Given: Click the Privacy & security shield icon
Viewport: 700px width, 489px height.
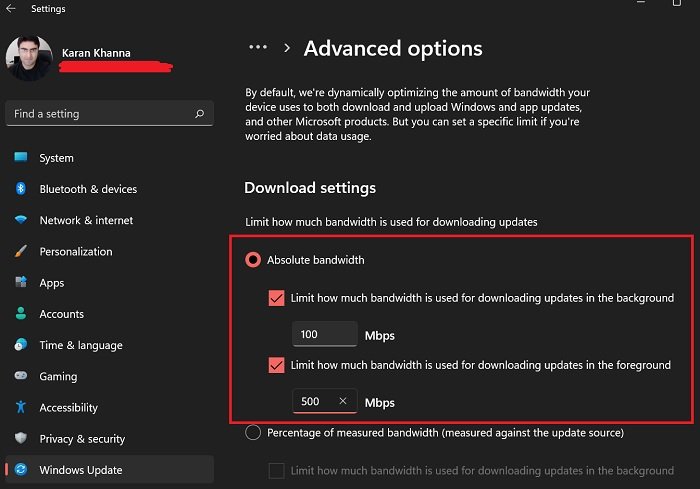Looking at the screenshot, I should pos(20,438).
